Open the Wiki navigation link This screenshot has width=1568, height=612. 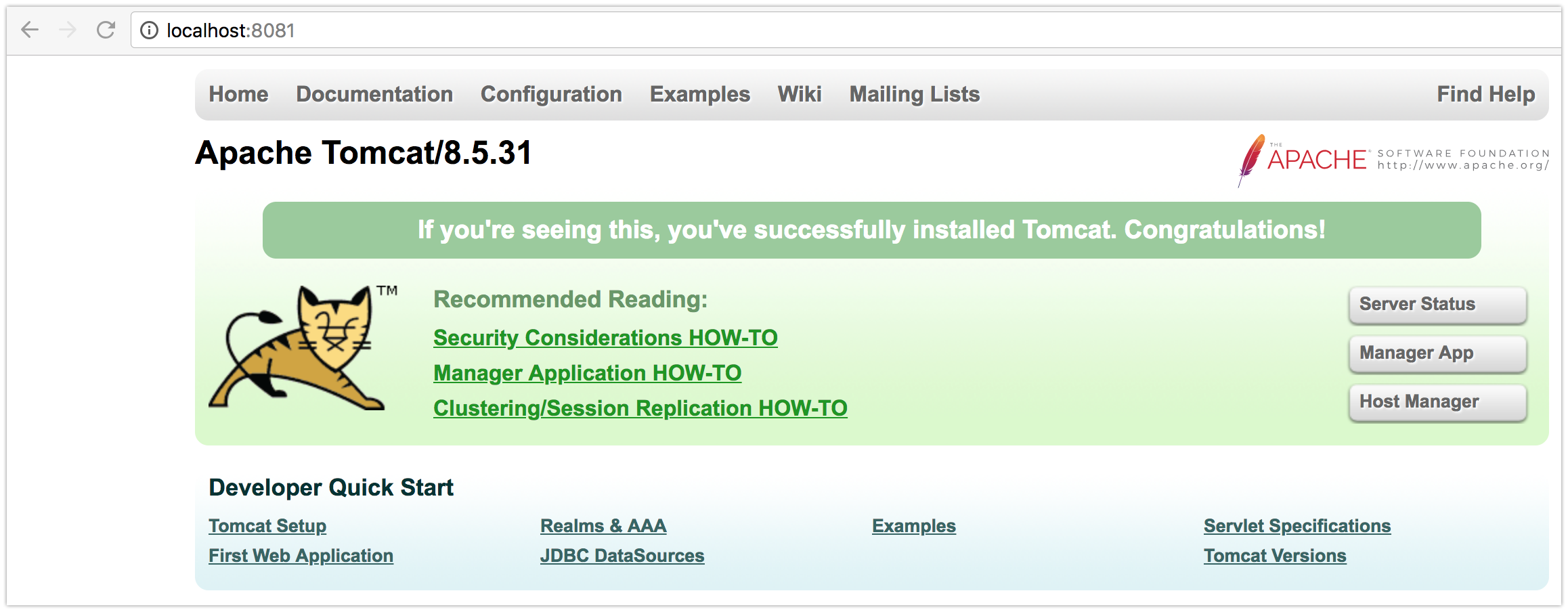click(800, 94)
